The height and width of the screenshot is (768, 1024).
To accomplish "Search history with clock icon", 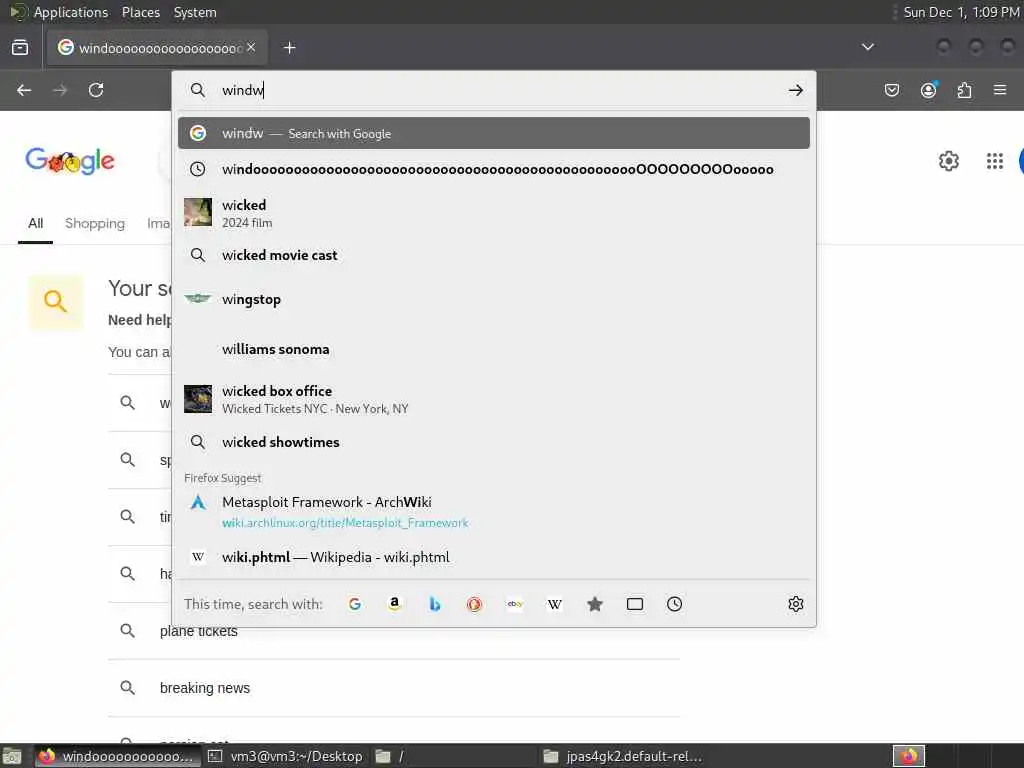I will click(675, 604).
